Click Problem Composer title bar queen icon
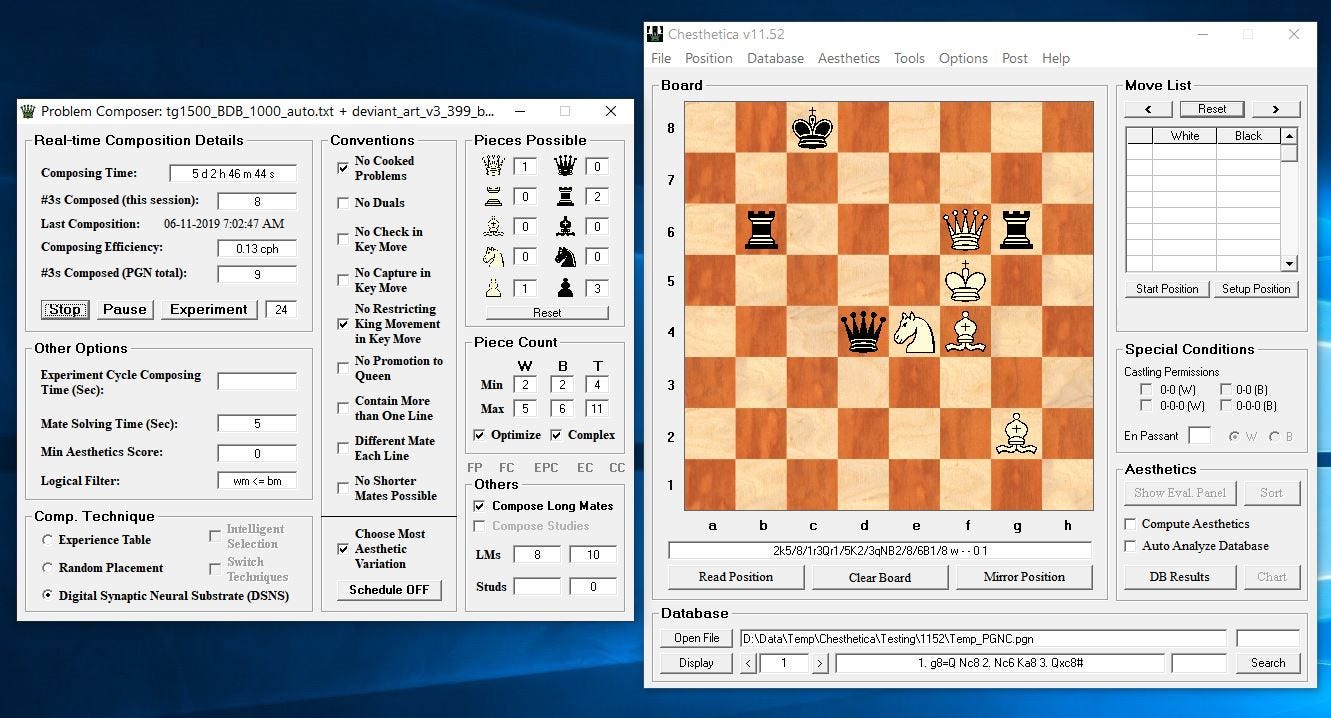Screen dimensions: 1331x718 (28, 111)
